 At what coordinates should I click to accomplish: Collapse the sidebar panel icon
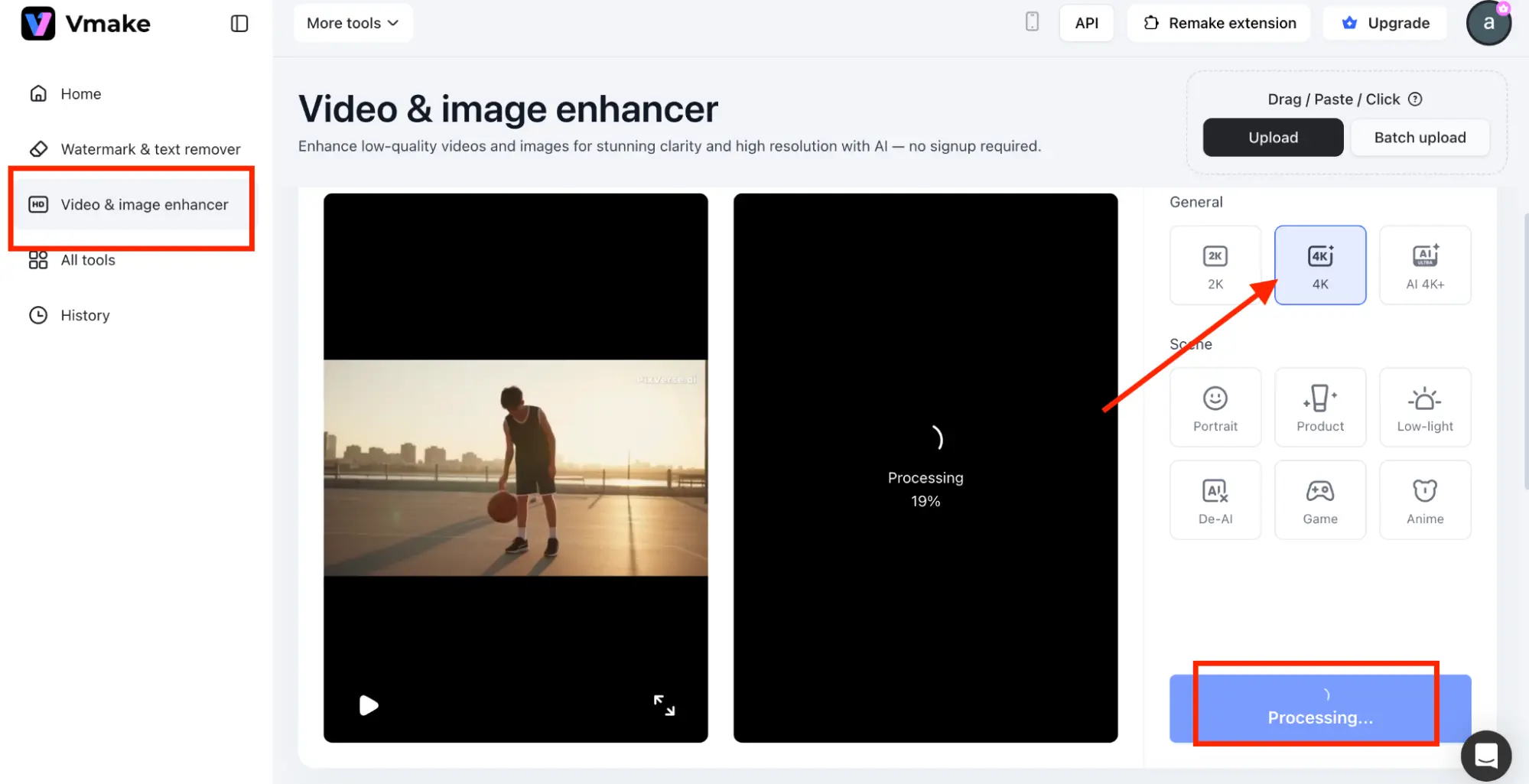point(239,24)
